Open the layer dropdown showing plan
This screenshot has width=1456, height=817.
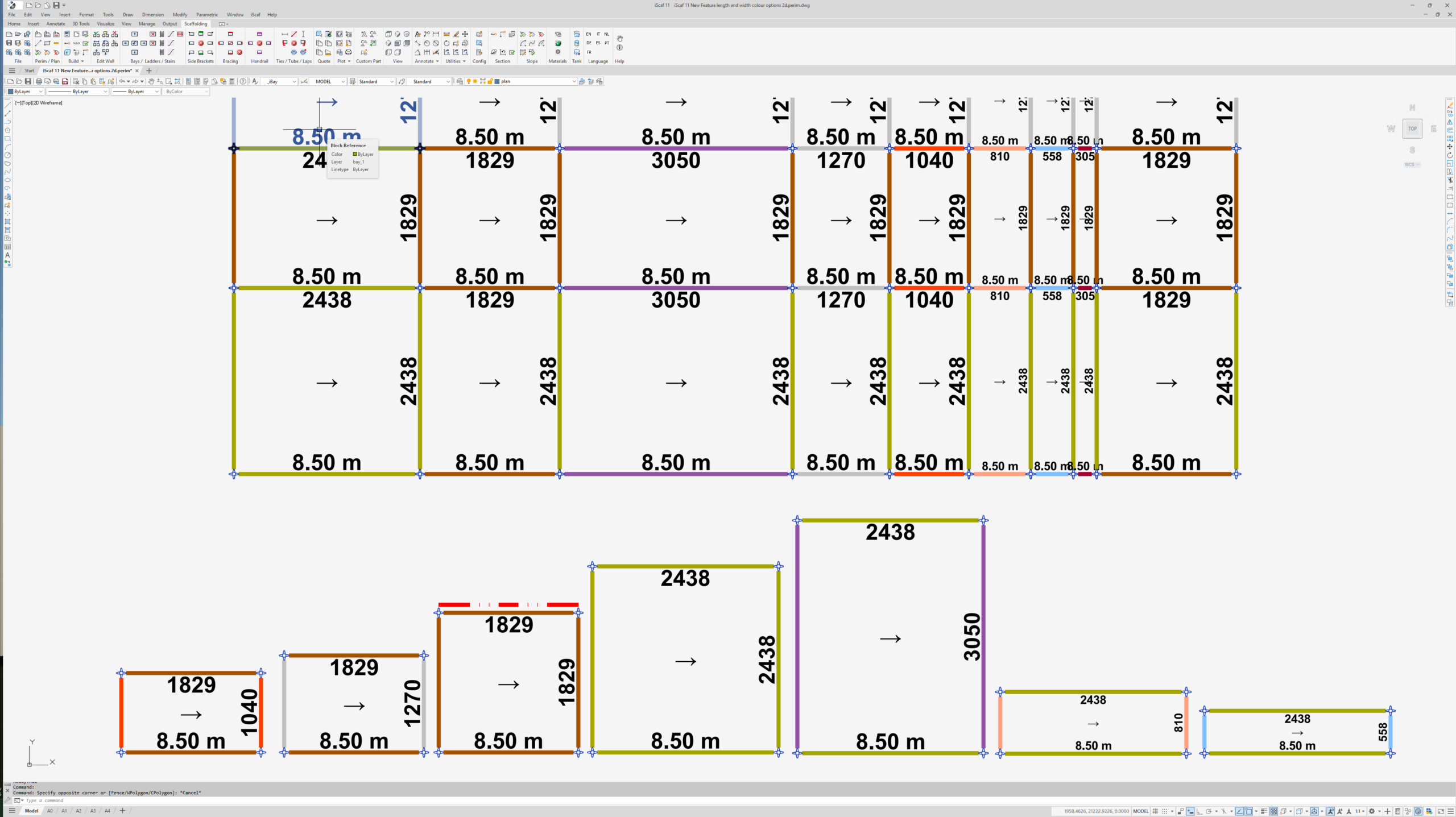click(573, 81)
